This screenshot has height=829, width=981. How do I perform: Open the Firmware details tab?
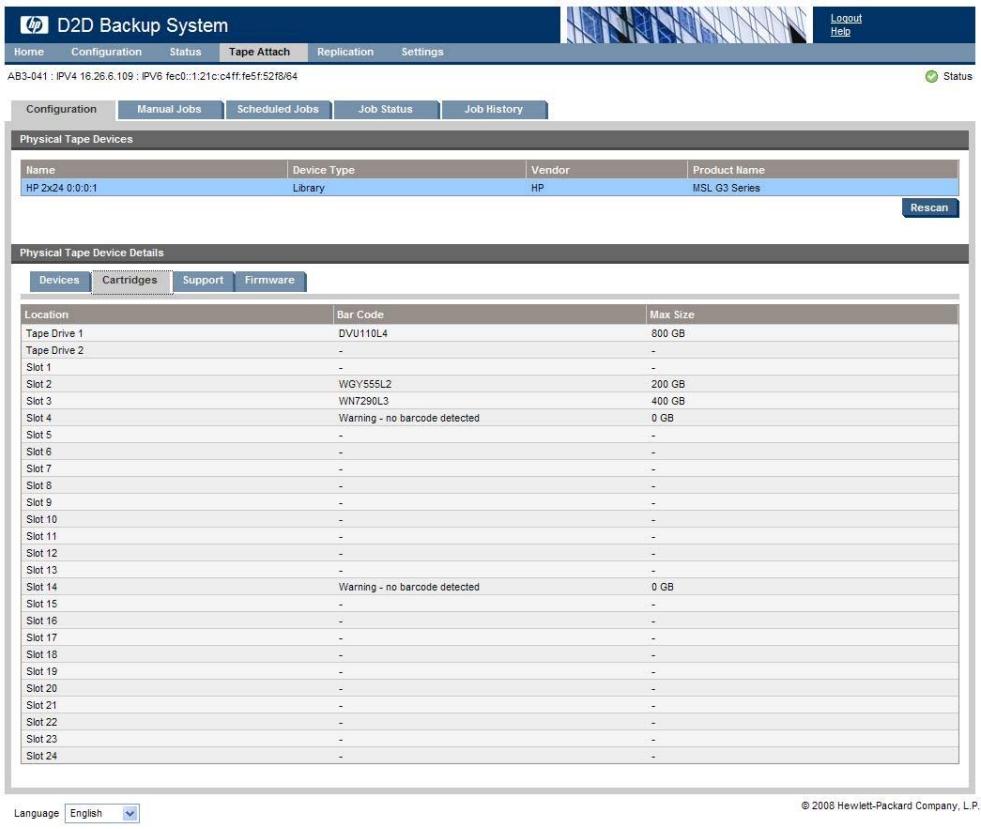(270, 280)
